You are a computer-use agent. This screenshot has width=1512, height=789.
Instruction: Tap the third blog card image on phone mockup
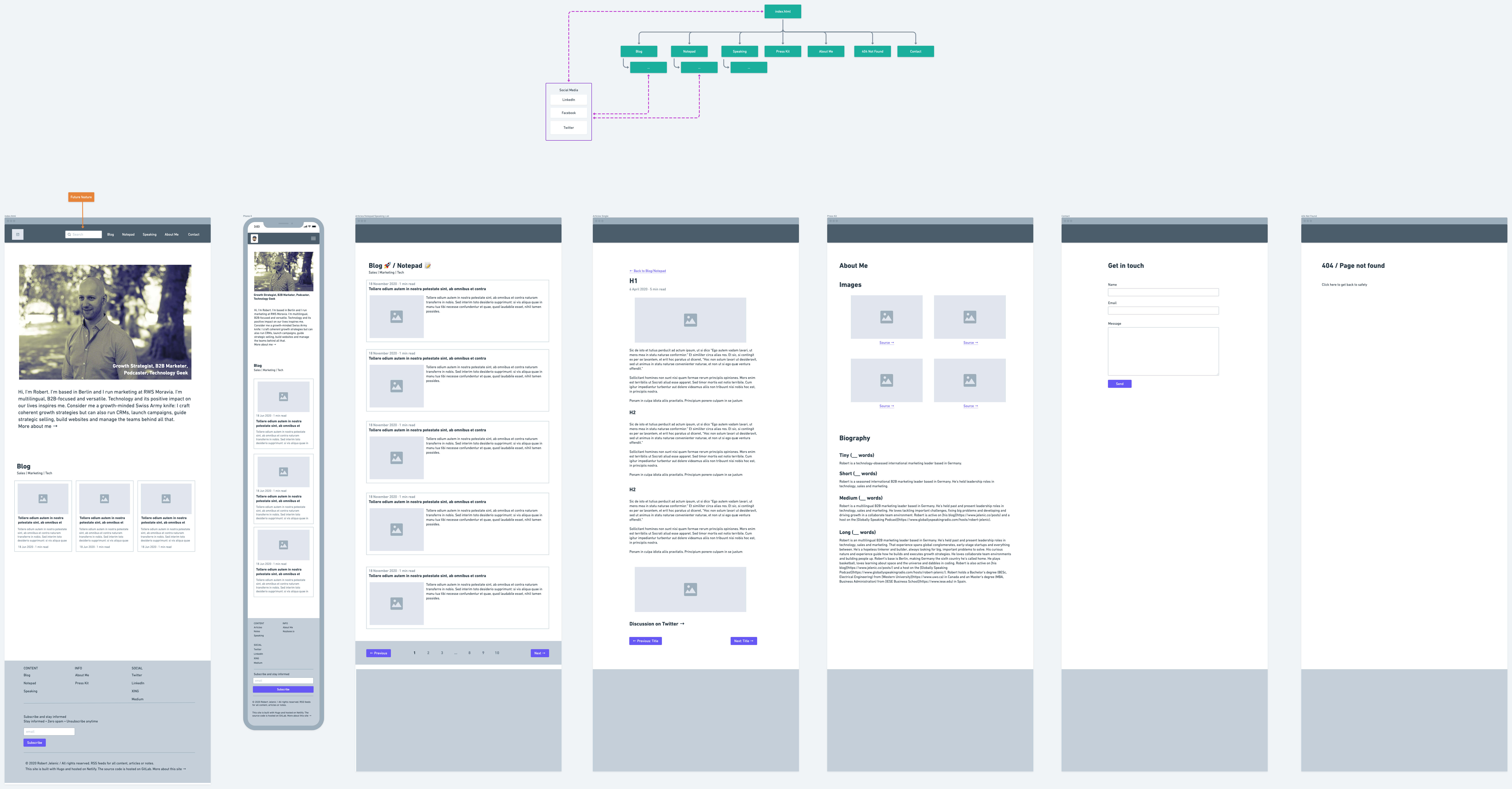[283, 545]
